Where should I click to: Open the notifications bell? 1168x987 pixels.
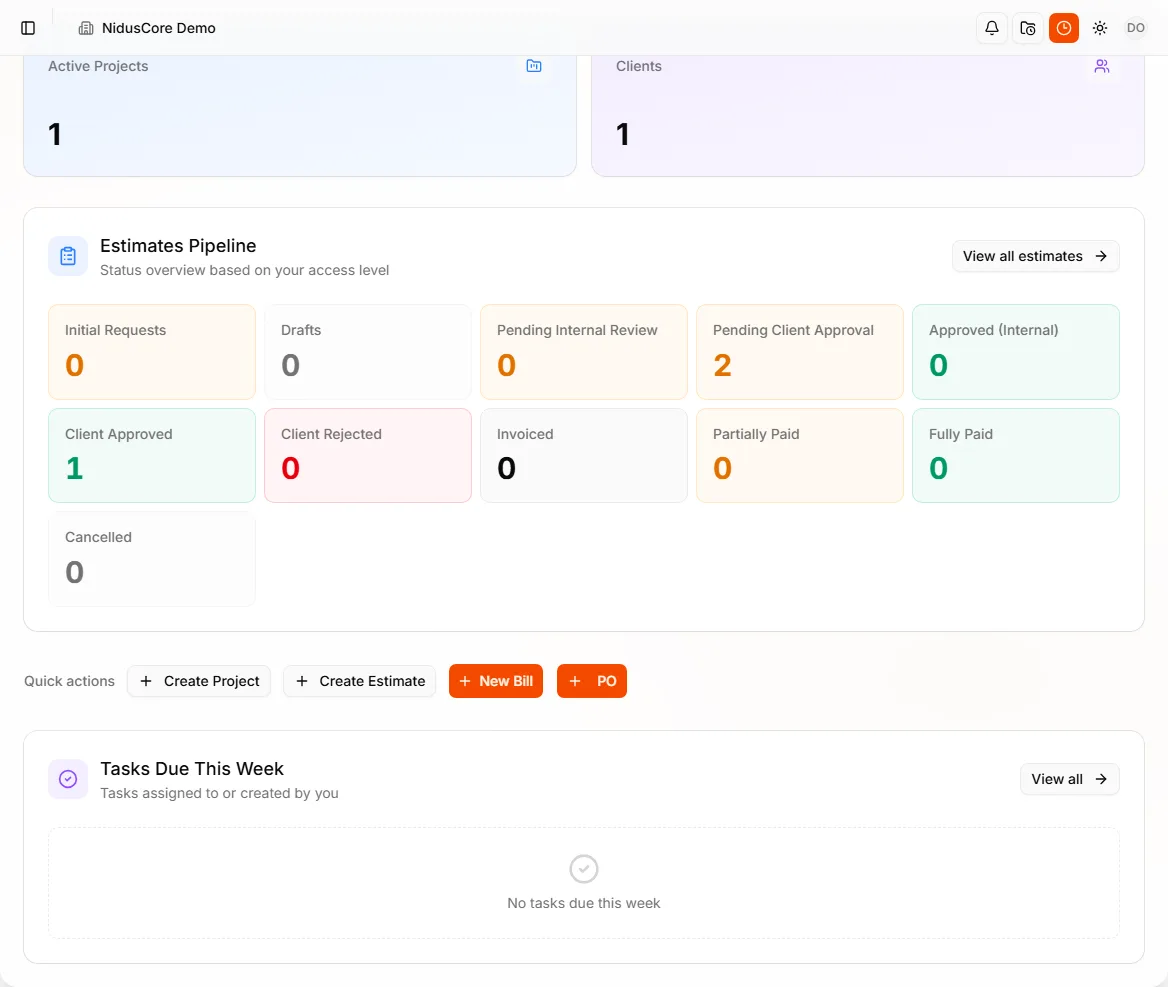coord(991,28)
